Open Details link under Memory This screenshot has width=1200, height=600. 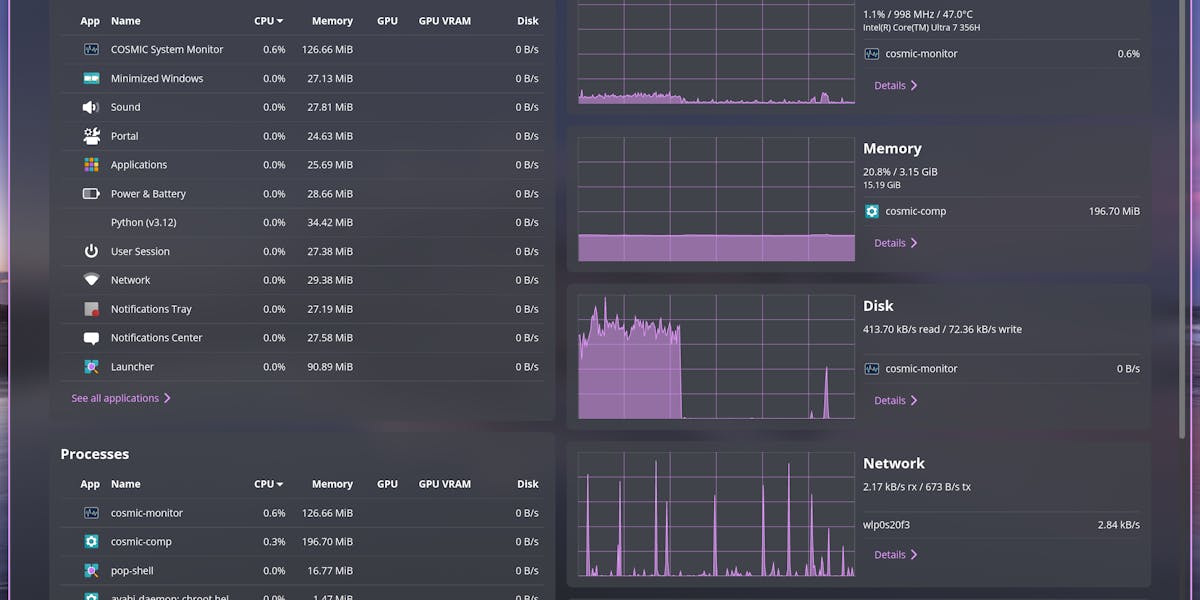(x=895, y=243)
